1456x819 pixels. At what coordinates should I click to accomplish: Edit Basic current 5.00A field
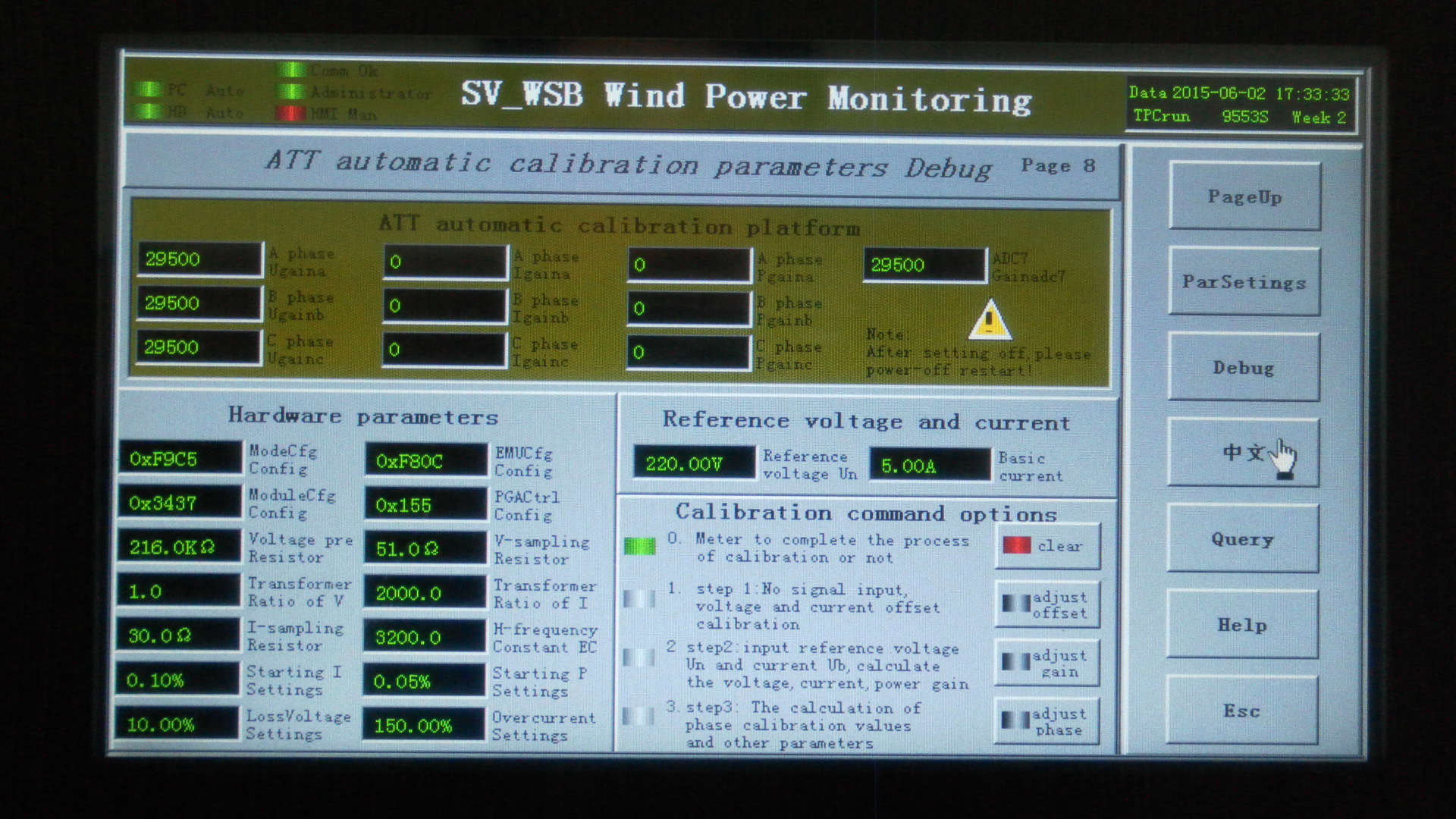[930, 465]
